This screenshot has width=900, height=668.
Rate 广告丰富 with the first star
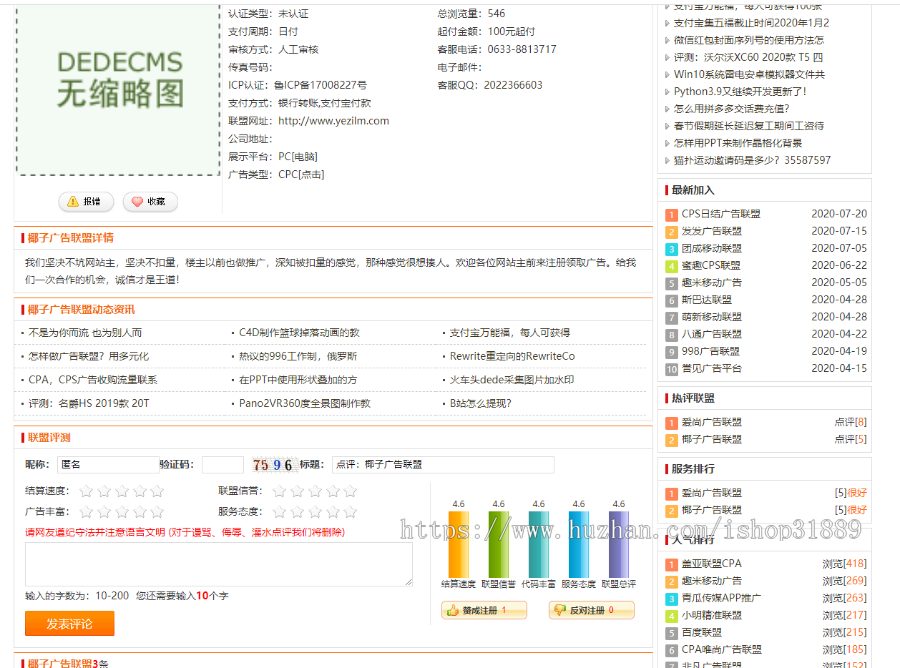[x=86, y=512]
